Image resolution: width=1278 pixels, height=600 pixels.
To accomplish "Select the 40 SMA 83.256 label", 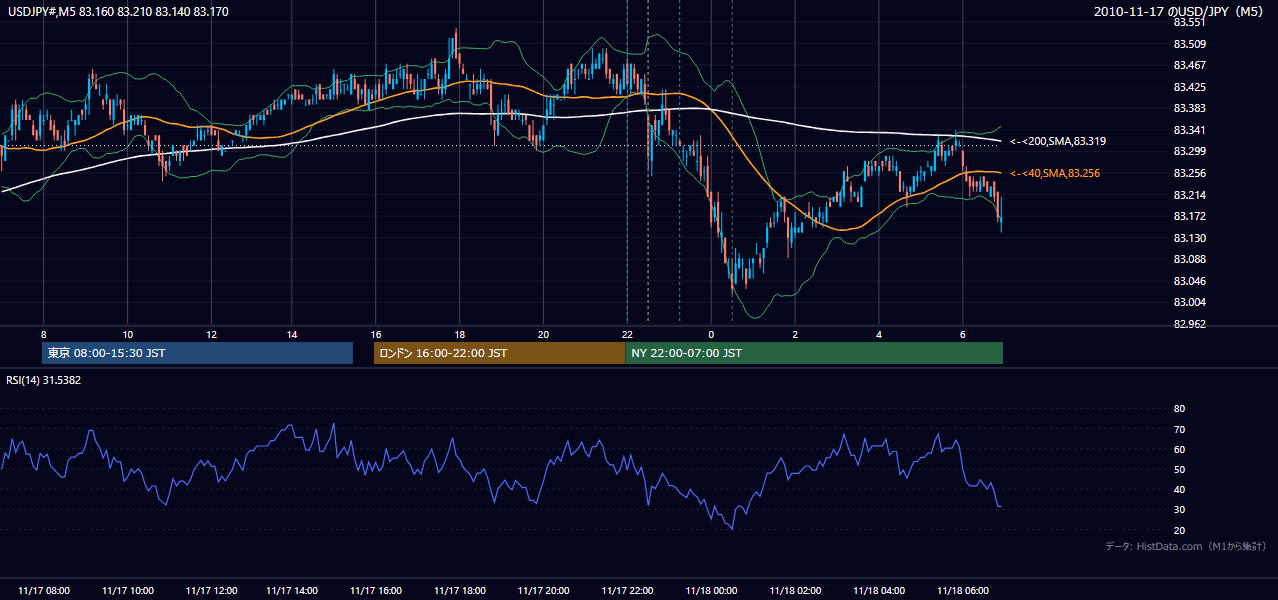I will pyautogui.click(x=1055, y=173).
